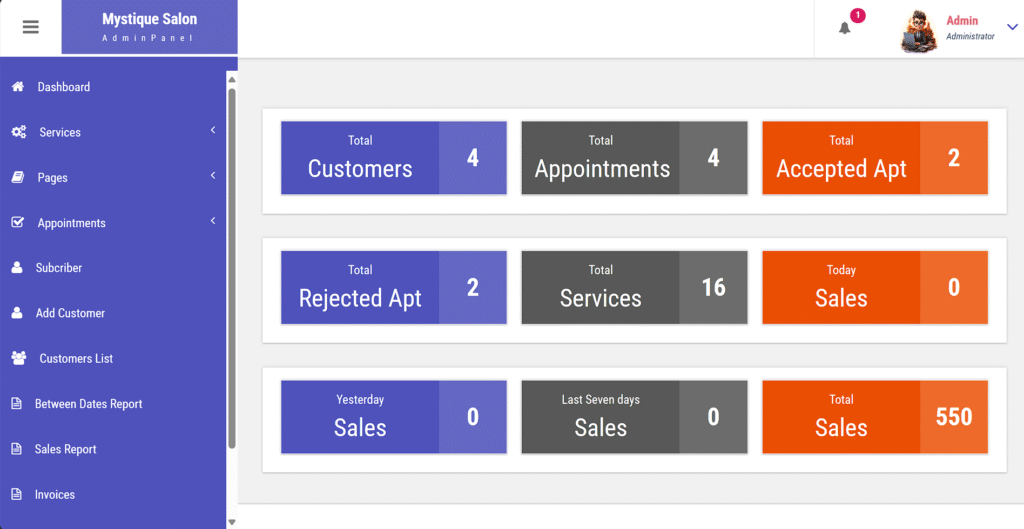1024x529 pixels.
Task: Click the Pages book icon
Action: click(18, 177)
